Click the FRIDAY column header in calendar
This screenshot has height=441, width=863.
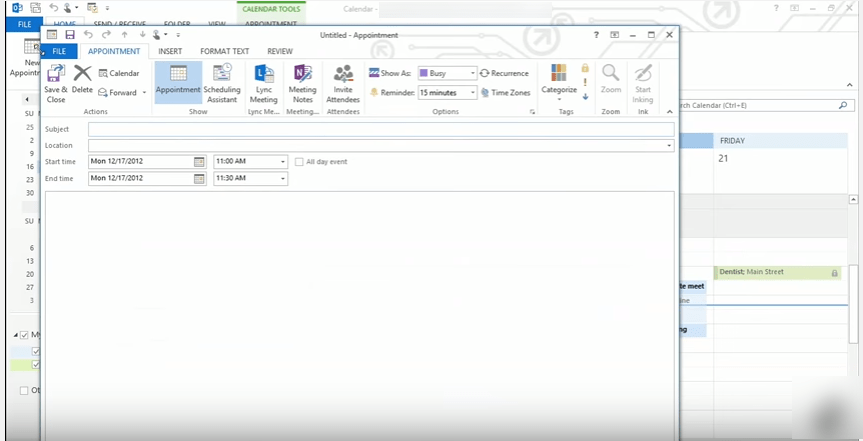(780, 141)
